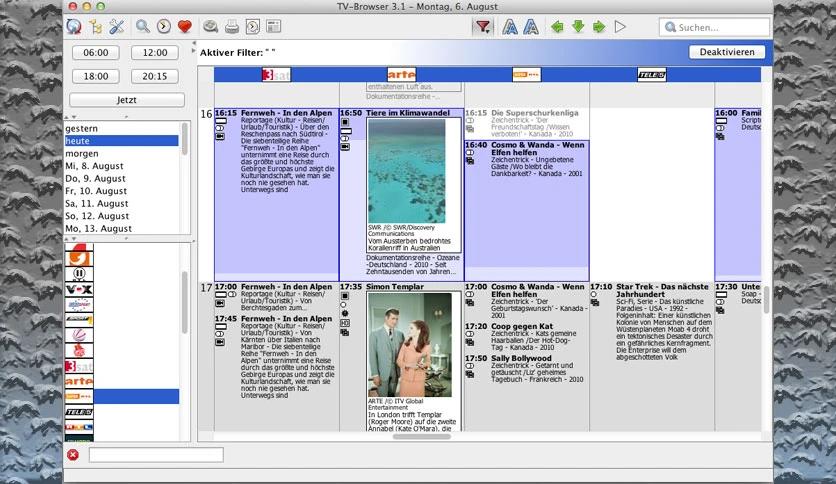Click the toolbar icon left of the printer
836x484 pixels.
tap(211, 27)
